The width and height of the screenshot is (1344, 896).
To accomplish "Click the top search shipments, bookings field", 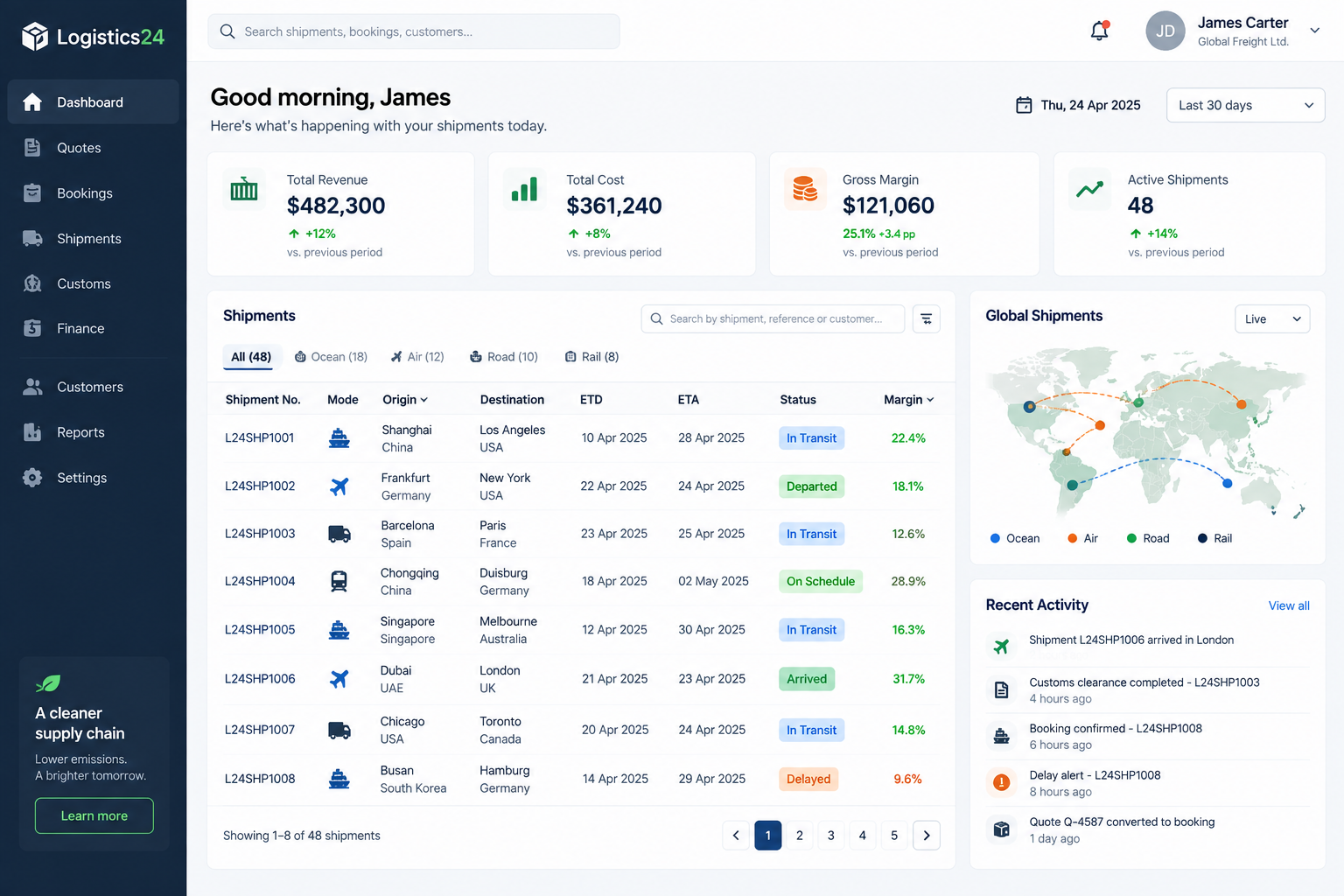I will pos(414,31).
